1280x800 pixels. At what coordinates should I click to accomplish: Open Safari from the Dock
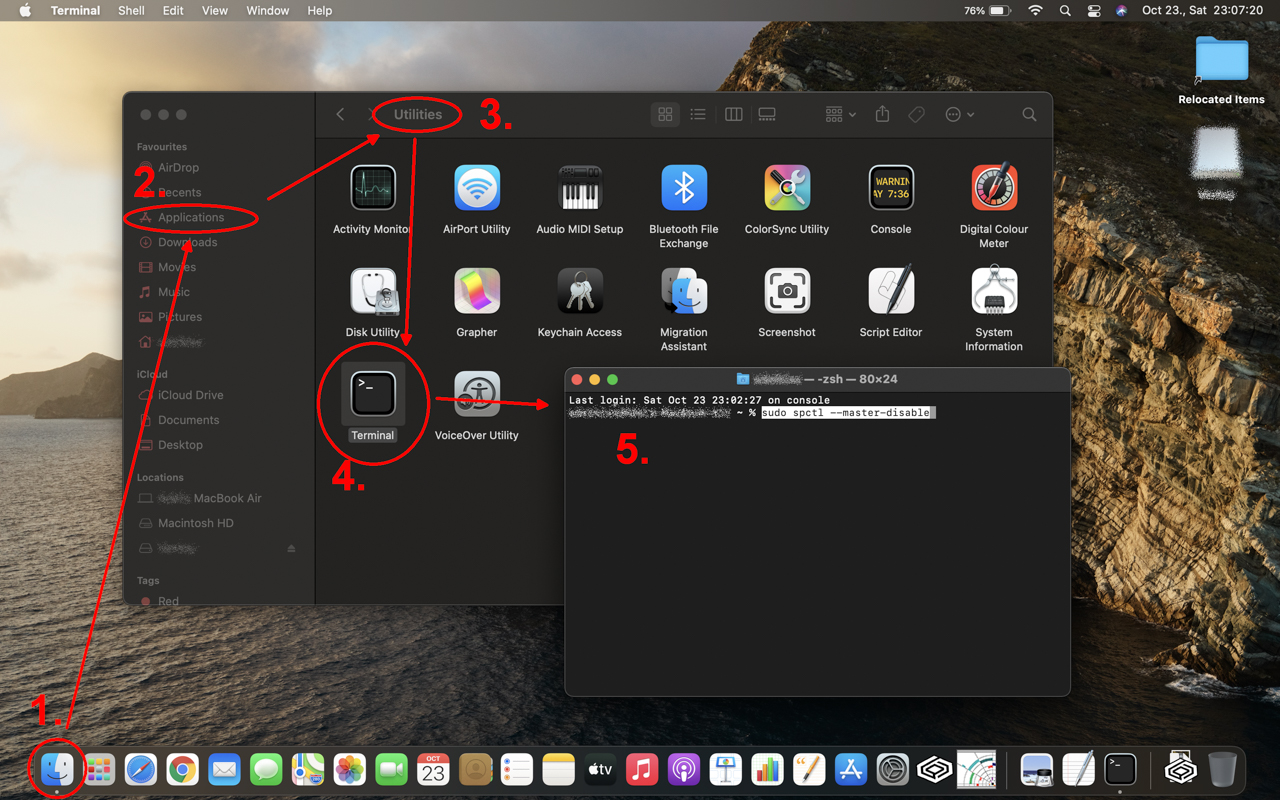coord(141,769)
